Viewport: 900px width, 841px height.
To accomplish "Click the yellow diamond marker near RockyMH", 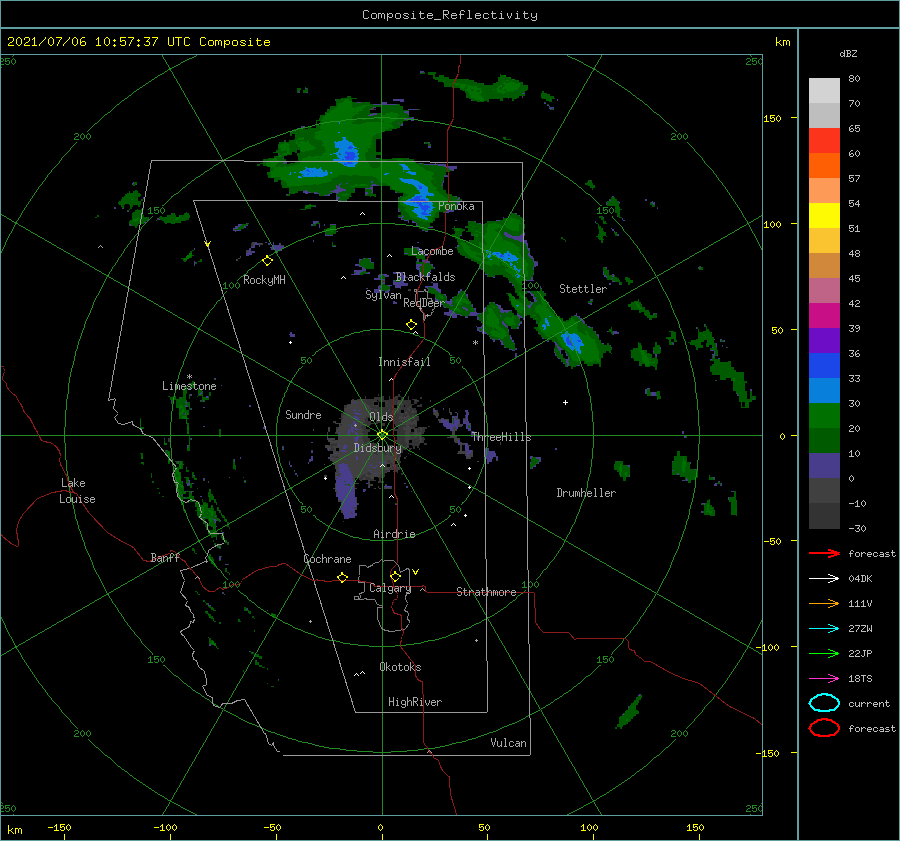I will click(267, 261).
